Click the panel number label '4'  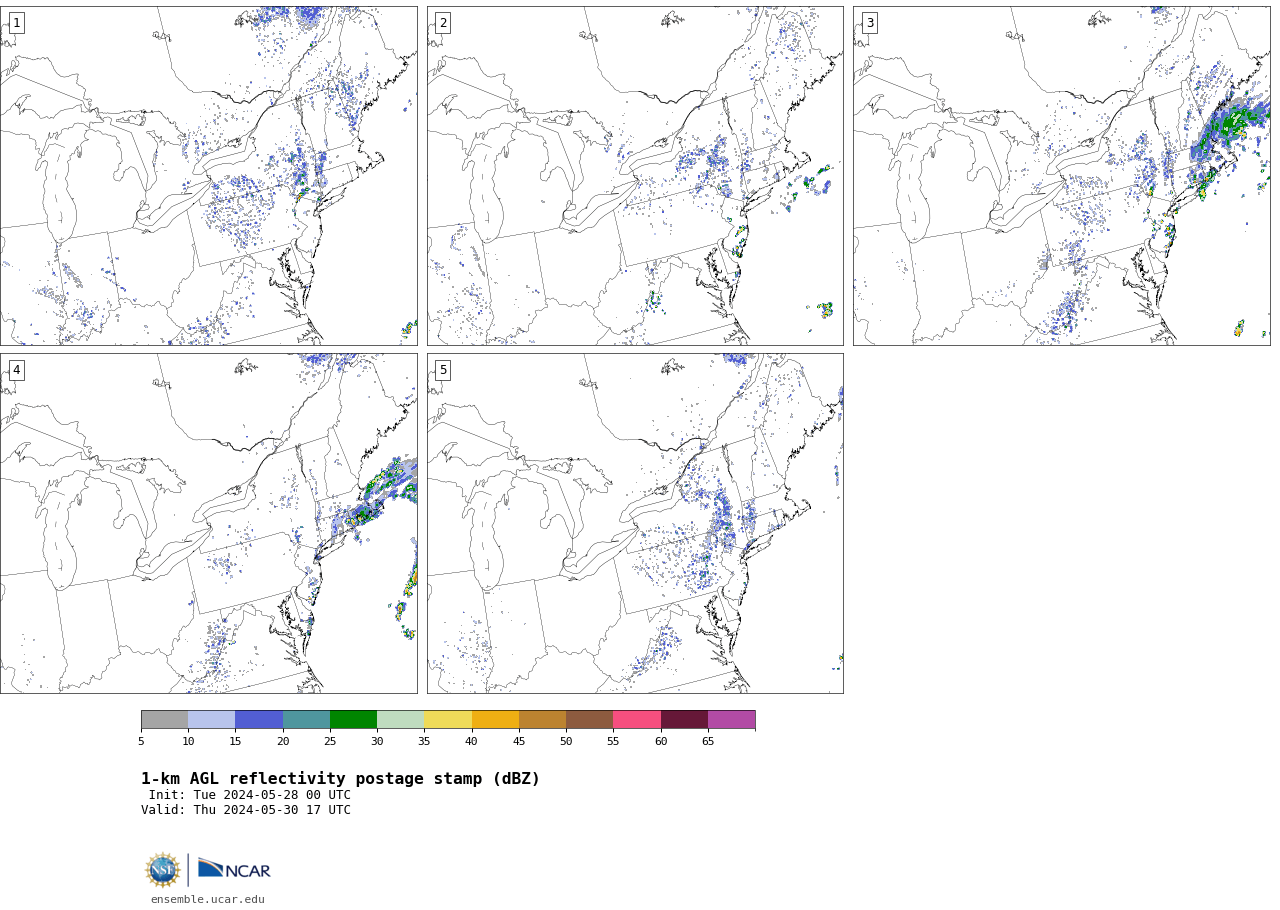16,370
